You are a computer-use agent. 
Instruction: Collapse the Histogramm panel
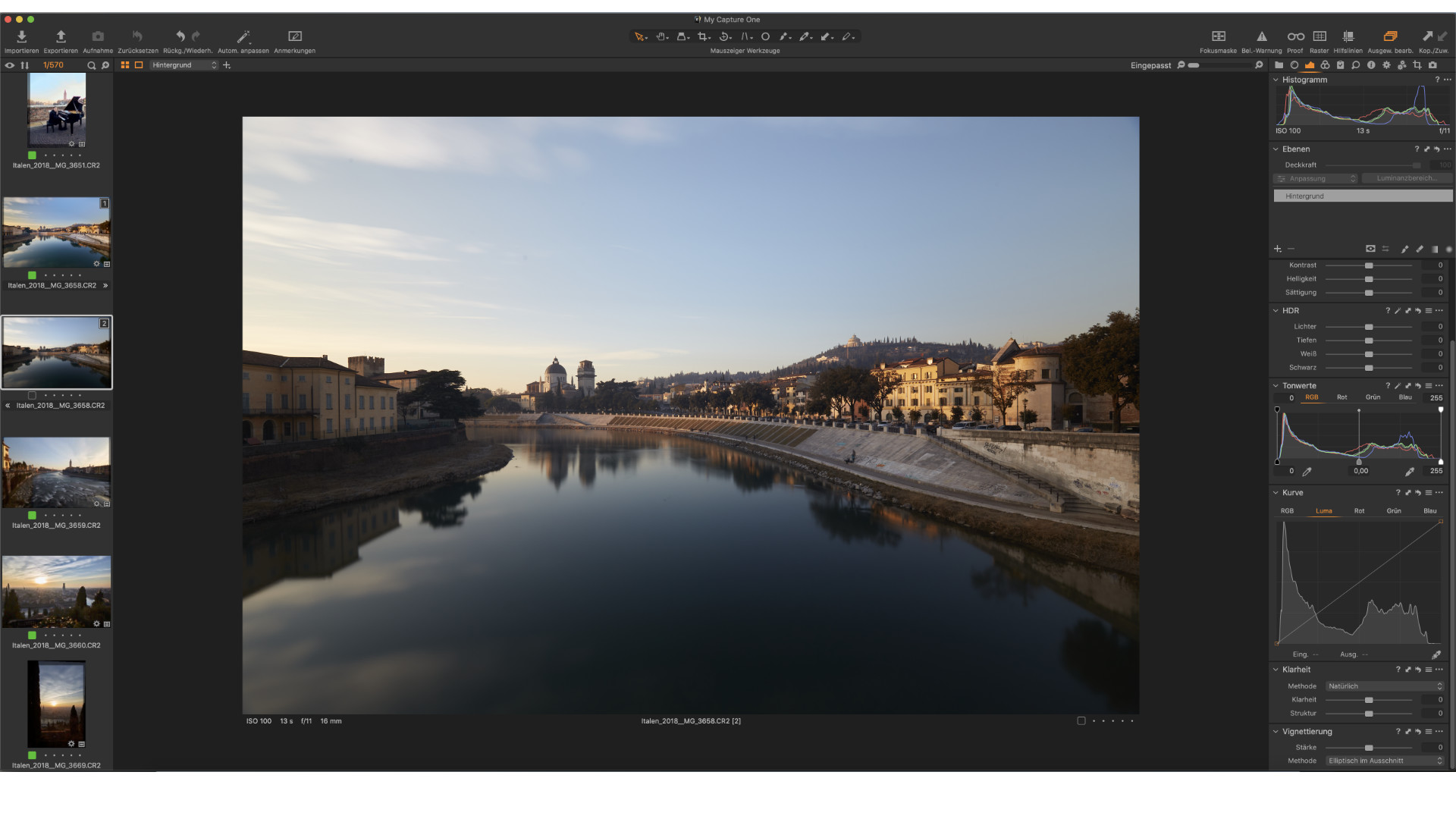(x=1276, y=80)
